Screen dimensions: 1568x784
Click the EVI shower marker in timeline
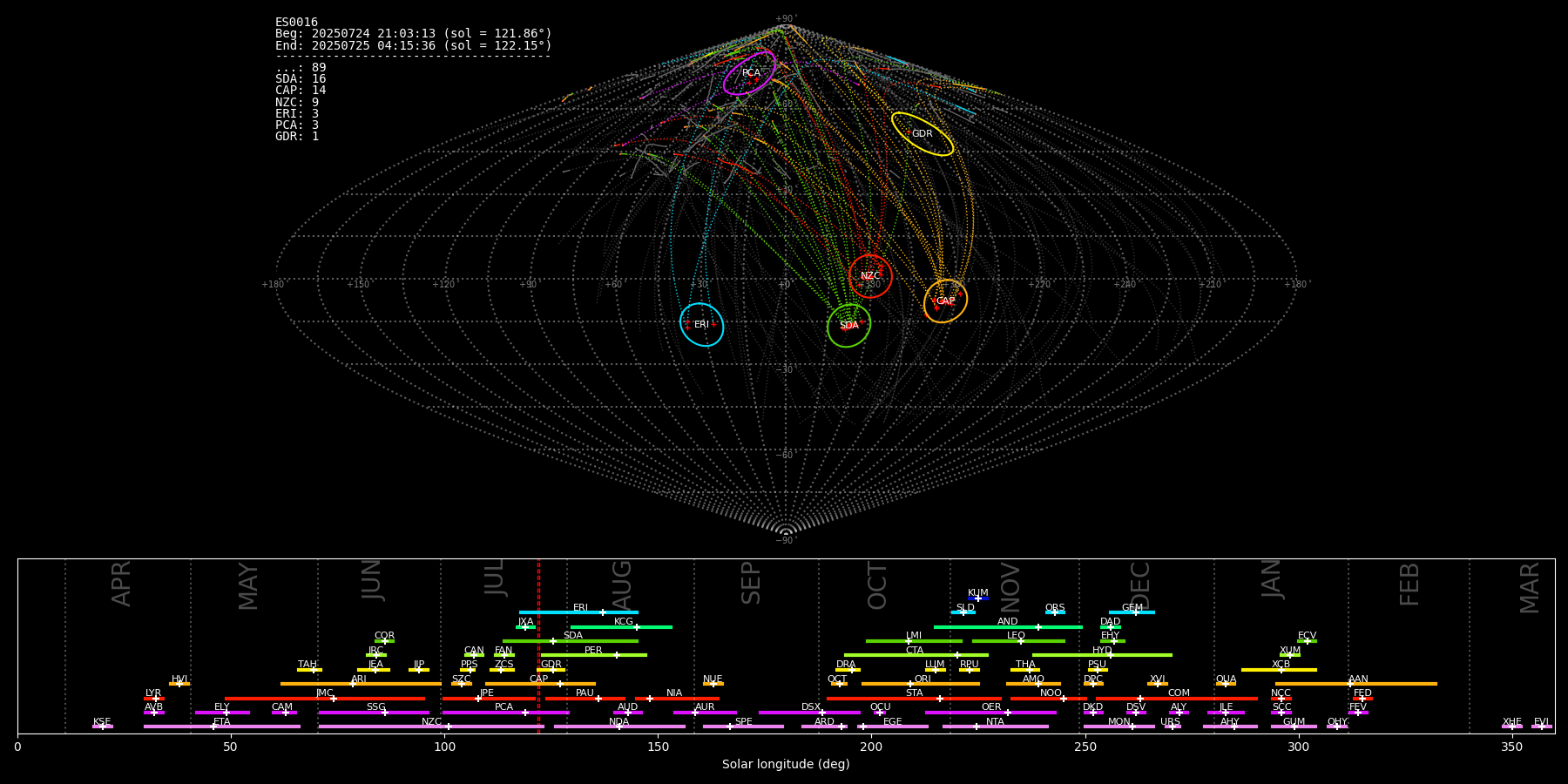[x=1541, y=727]
